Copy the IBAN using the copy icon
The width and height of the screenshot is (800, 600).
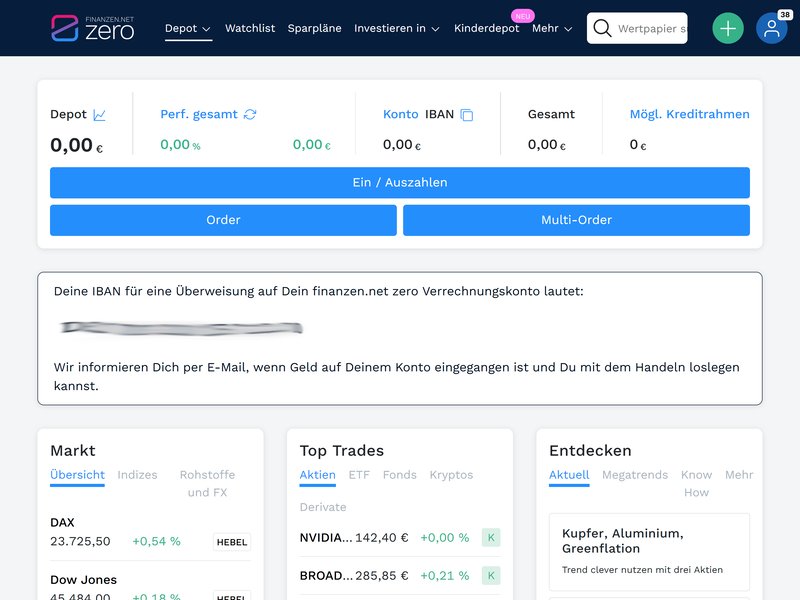466,115
